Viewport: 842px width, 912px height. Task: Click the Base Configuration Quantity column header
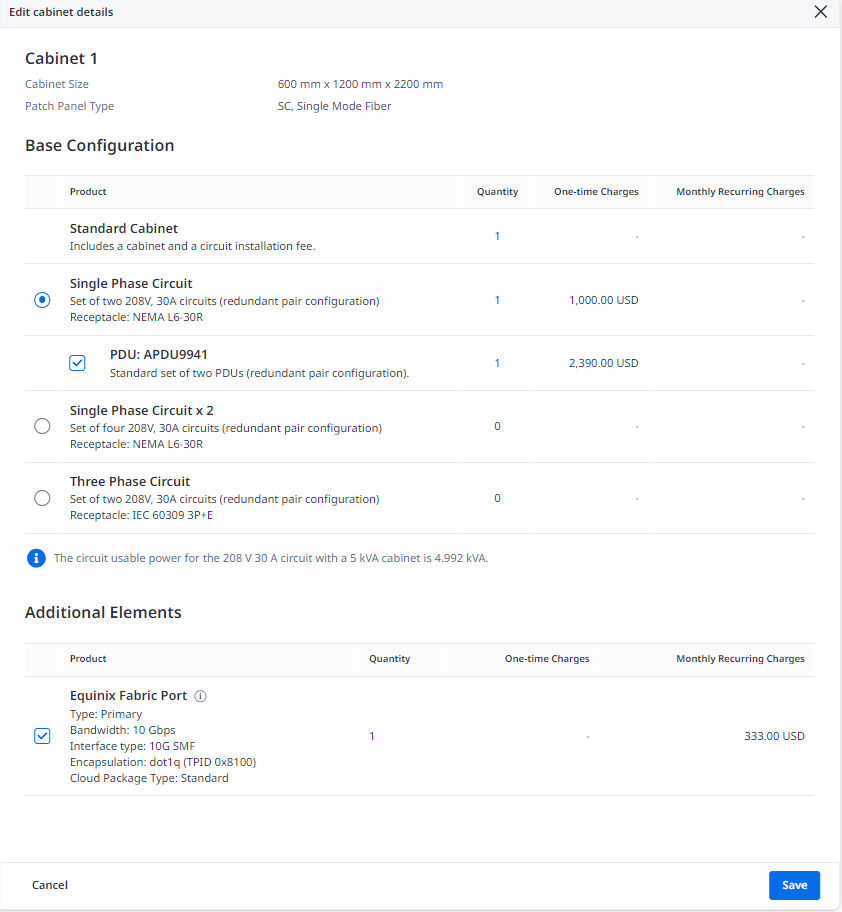(x=497, y=192)
